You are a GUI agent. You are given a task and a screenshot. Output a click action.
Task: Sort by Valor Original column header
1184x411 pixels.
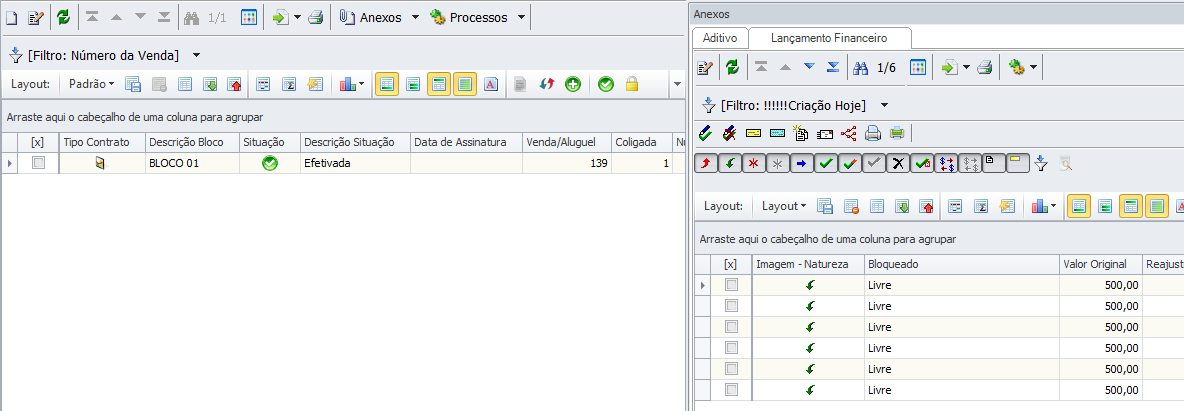[x=1101, y=264]
